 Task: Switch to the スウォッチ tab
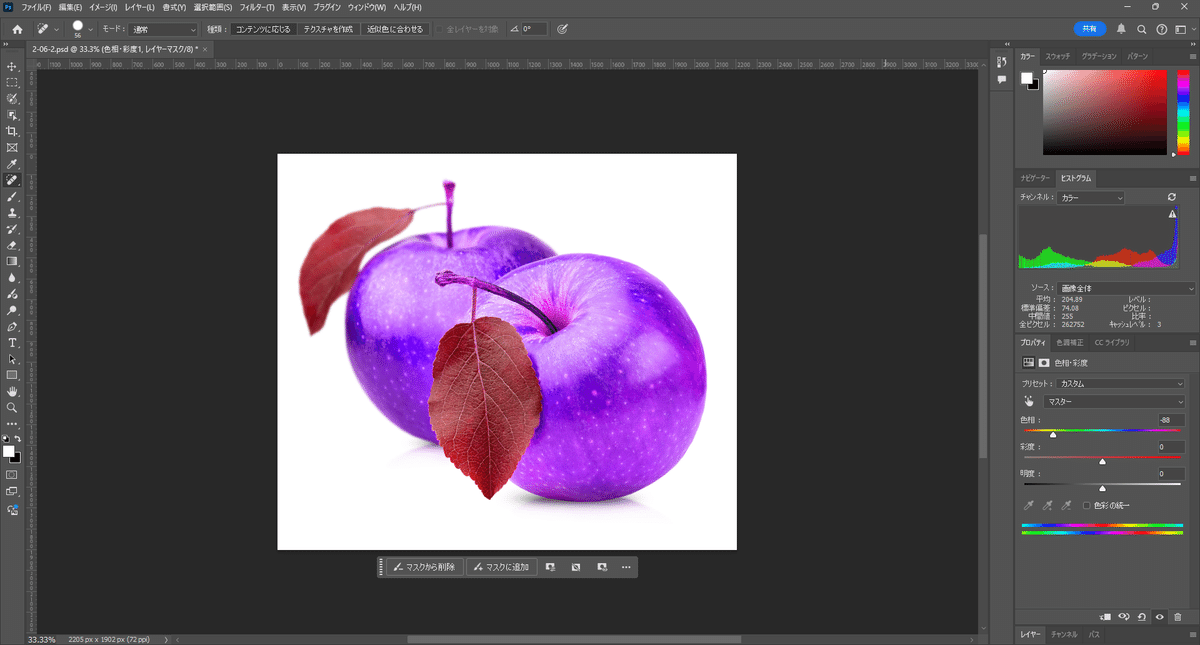click(1058, 57)
